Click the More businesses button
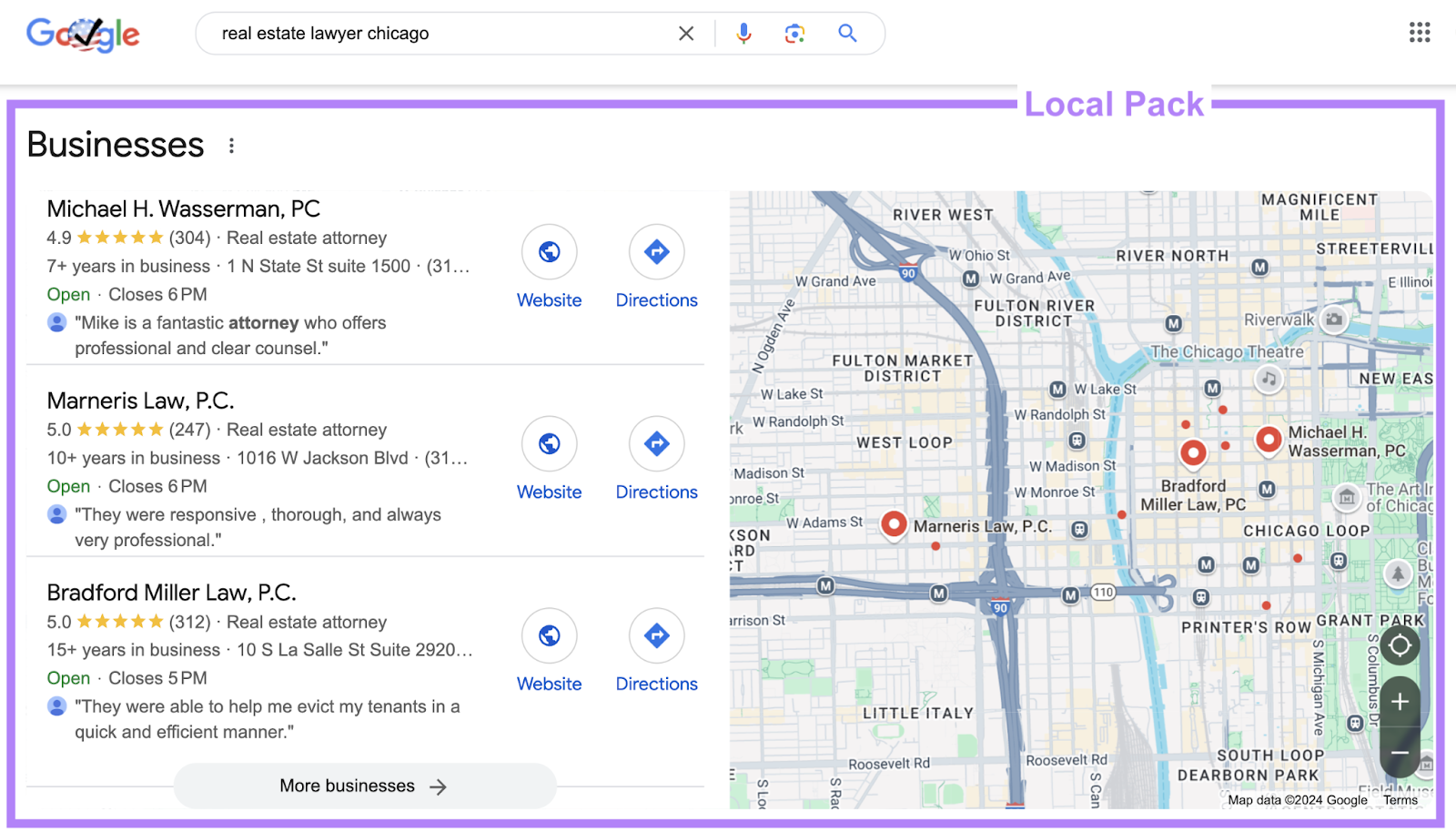This screenshot has width=1456, height=832. [x=364, y=786]
